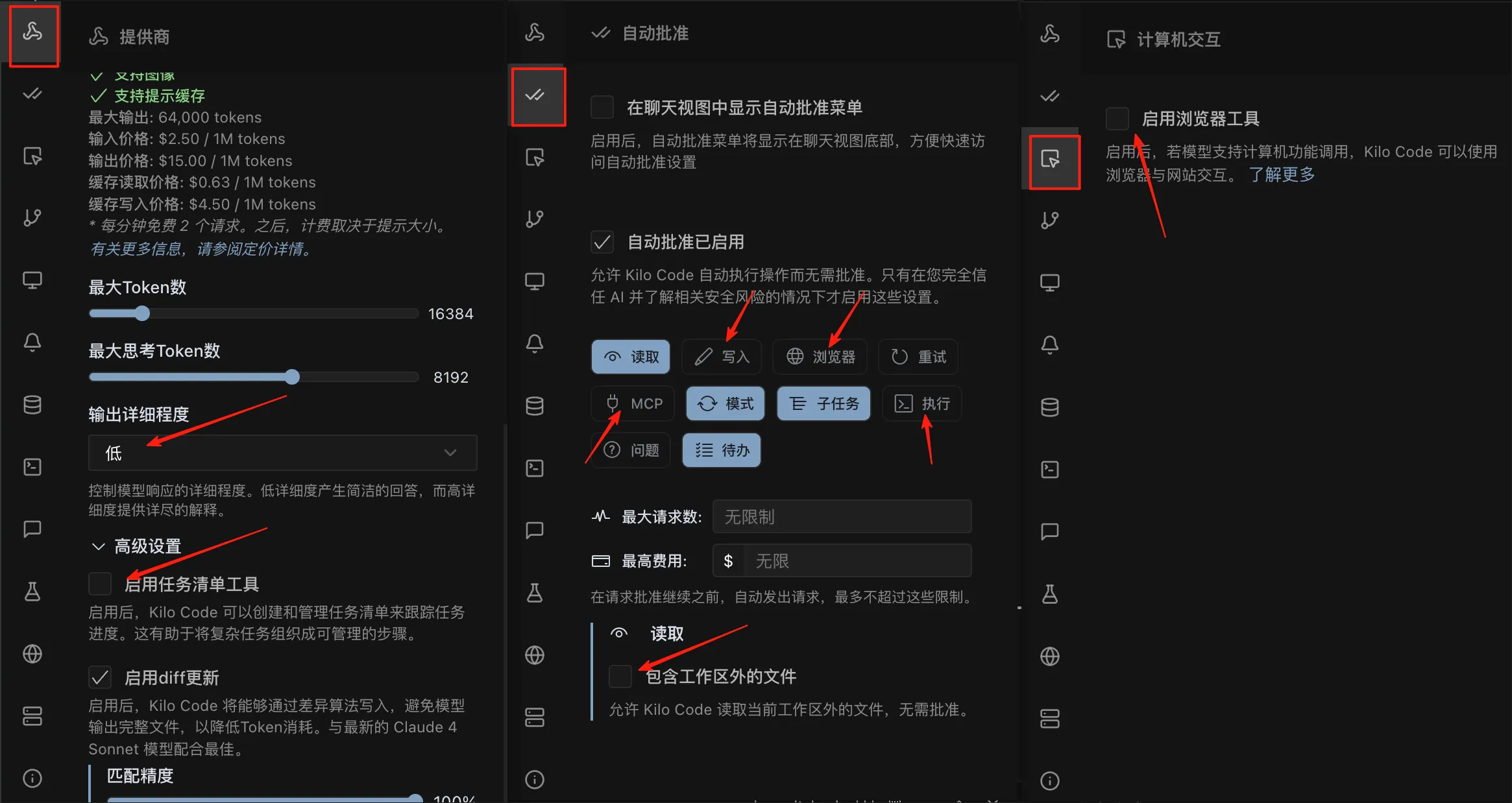Check the 包含工作区外的文件 checkbox
Image resolution: width=1512 pixels, height=803 pixels.
[x=620, y=676]
